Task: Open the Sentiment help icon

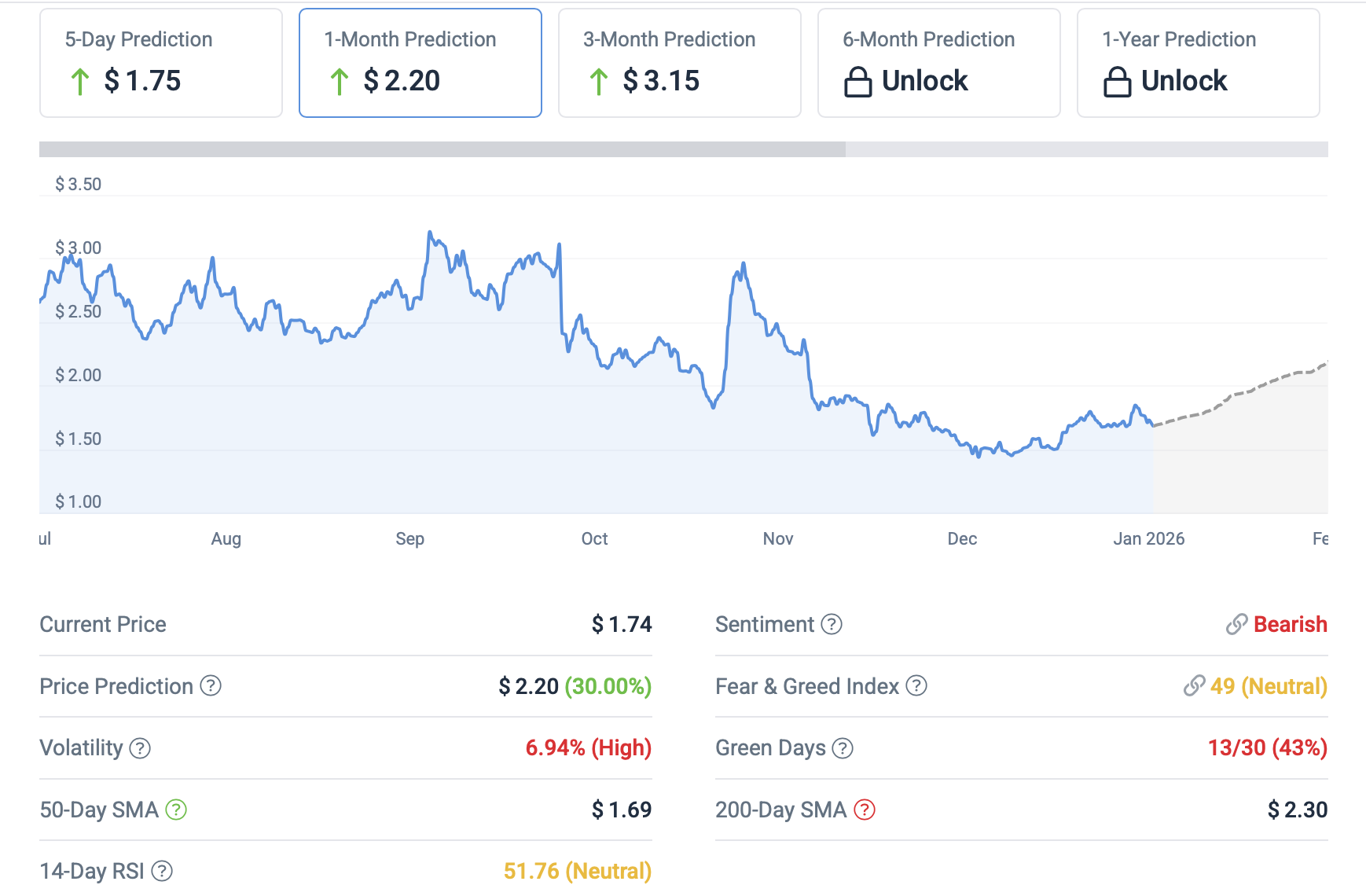Action: point(832,624)
